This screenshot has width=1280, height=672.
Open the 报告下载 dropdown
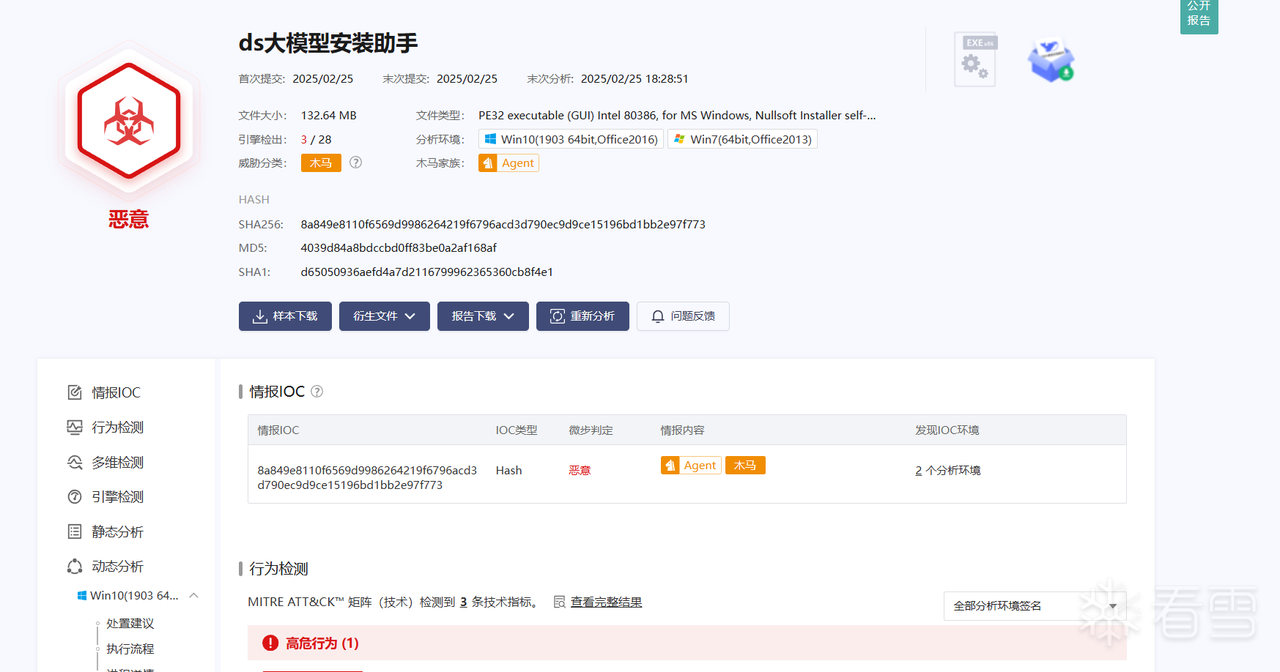[x=483, y=316]
